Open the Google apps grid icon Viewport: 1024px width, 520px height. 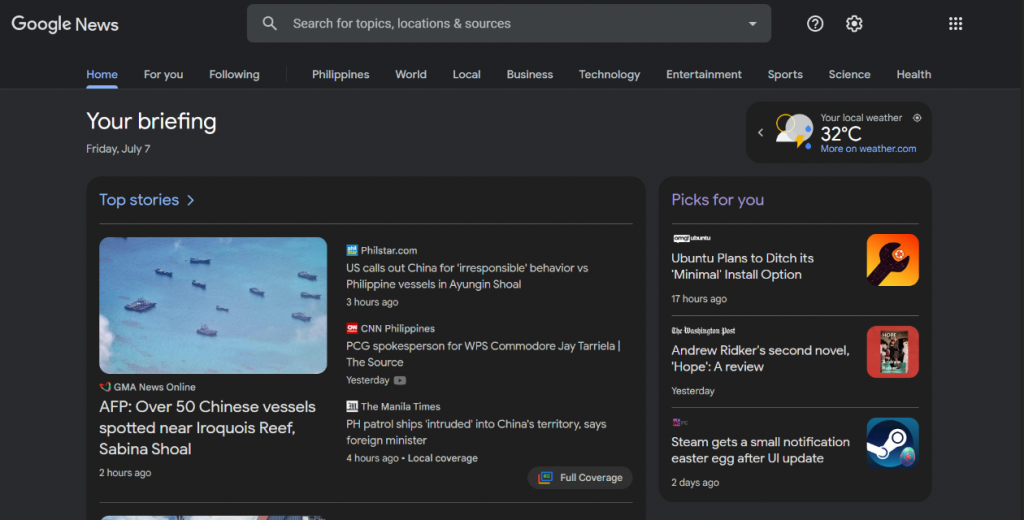tap(955, 24)
